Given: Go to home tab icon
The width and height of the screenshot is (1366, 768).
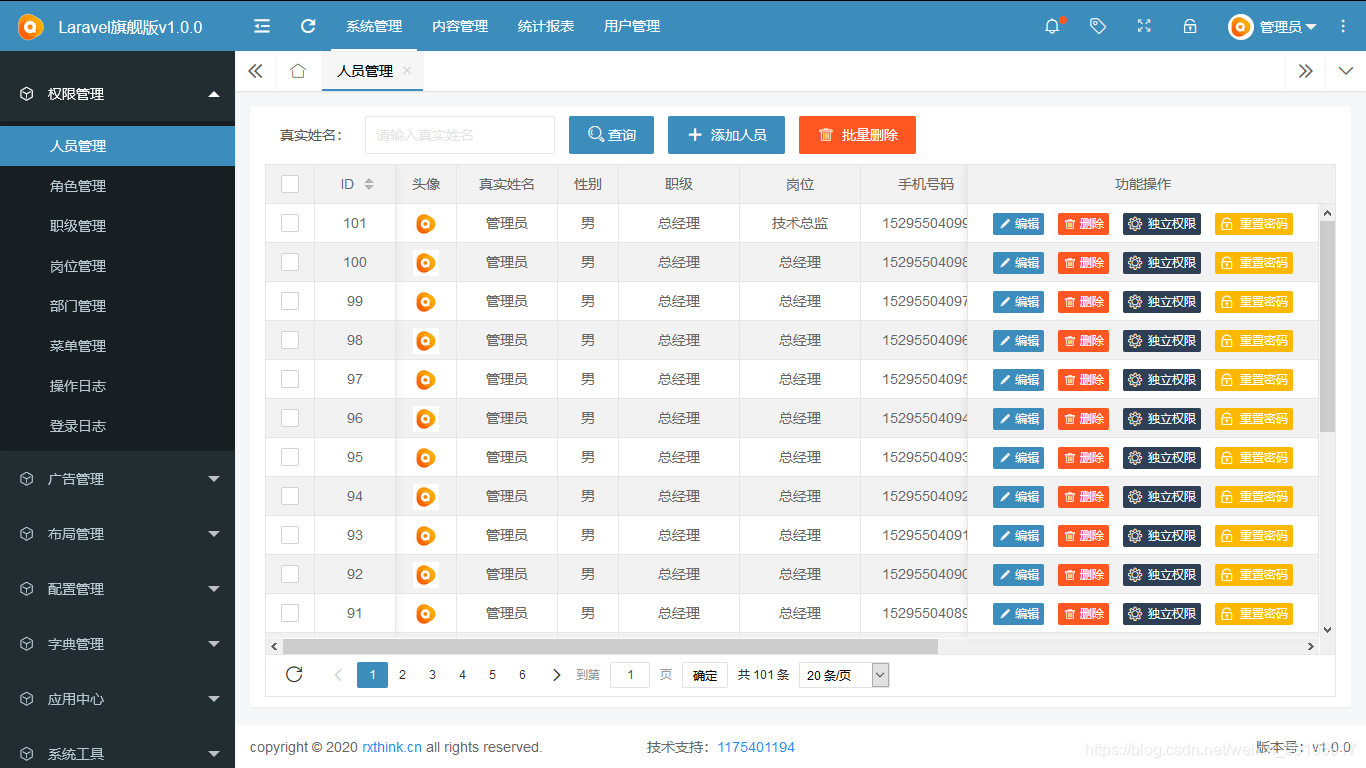Looking at the screenshot, I should [x=297, y=71].
